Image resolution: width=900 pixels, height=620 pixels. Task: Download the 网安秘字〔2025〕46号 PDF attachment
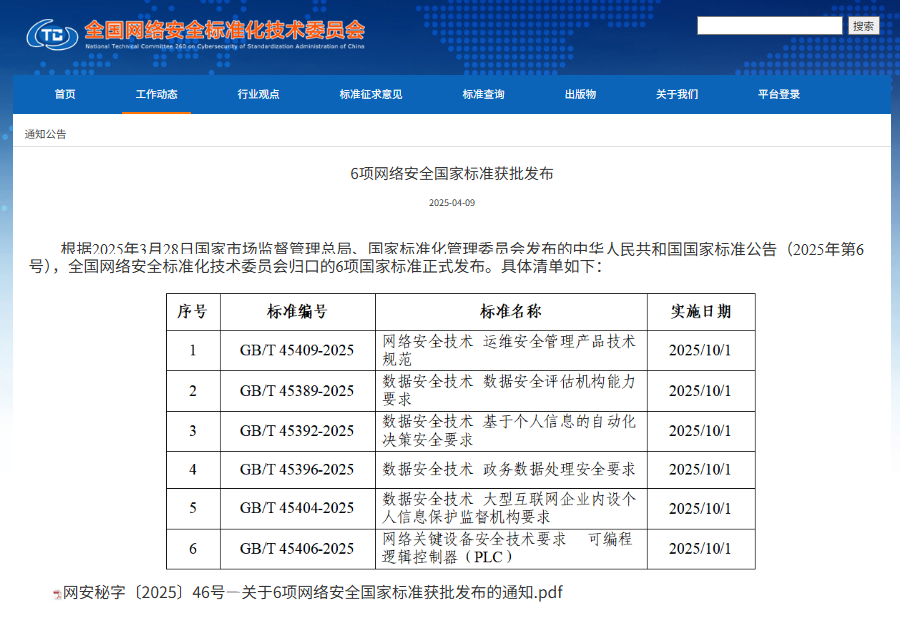[x=313, y=593]
